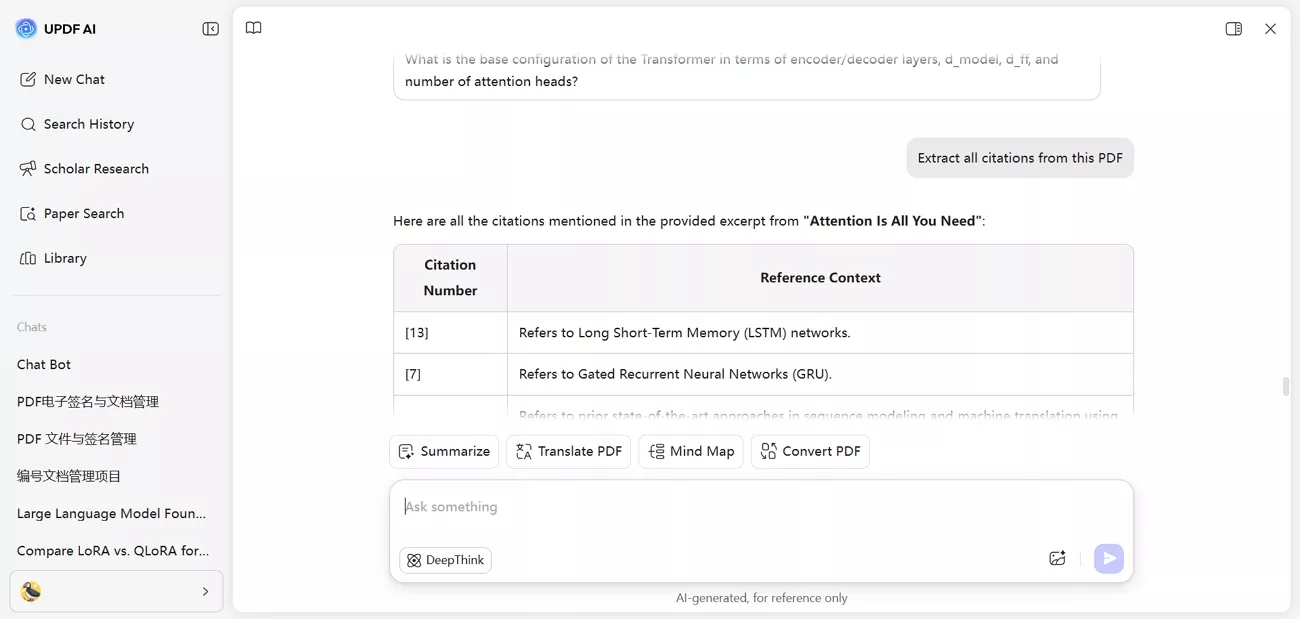
Task: Generate a Mind Map
Action: [691, 451]
